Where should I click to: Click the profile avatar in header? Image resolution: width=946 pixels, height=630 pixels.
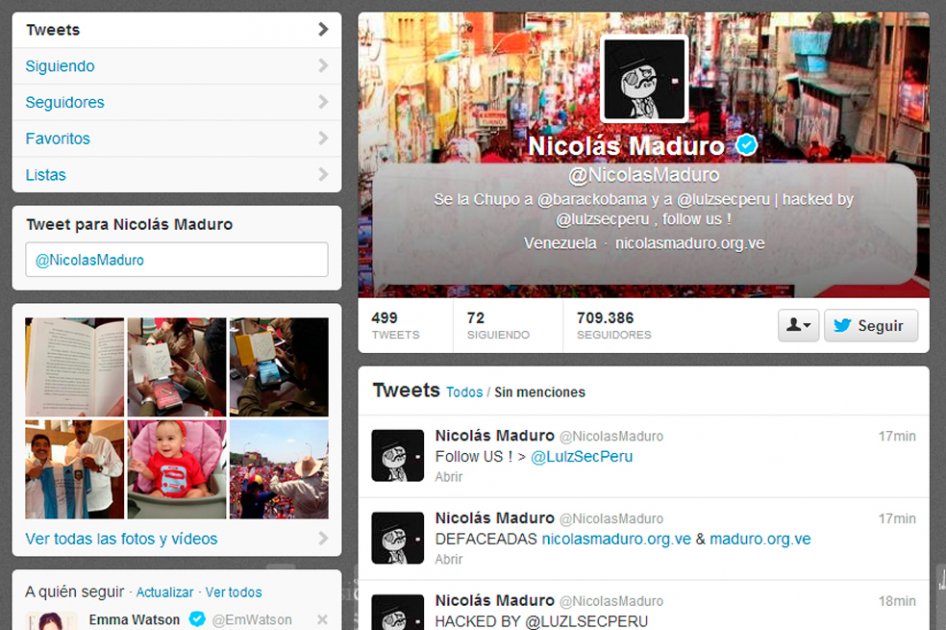pyautogui.click(x=644, y=79)
